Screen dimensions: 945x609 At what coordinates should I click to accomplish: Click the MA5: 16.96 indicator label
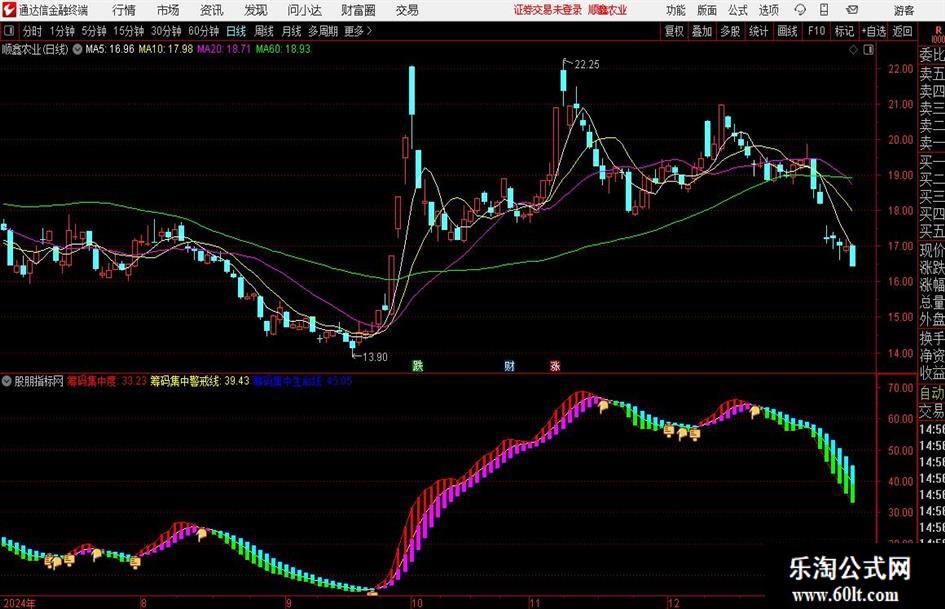[x=110, y=49]
